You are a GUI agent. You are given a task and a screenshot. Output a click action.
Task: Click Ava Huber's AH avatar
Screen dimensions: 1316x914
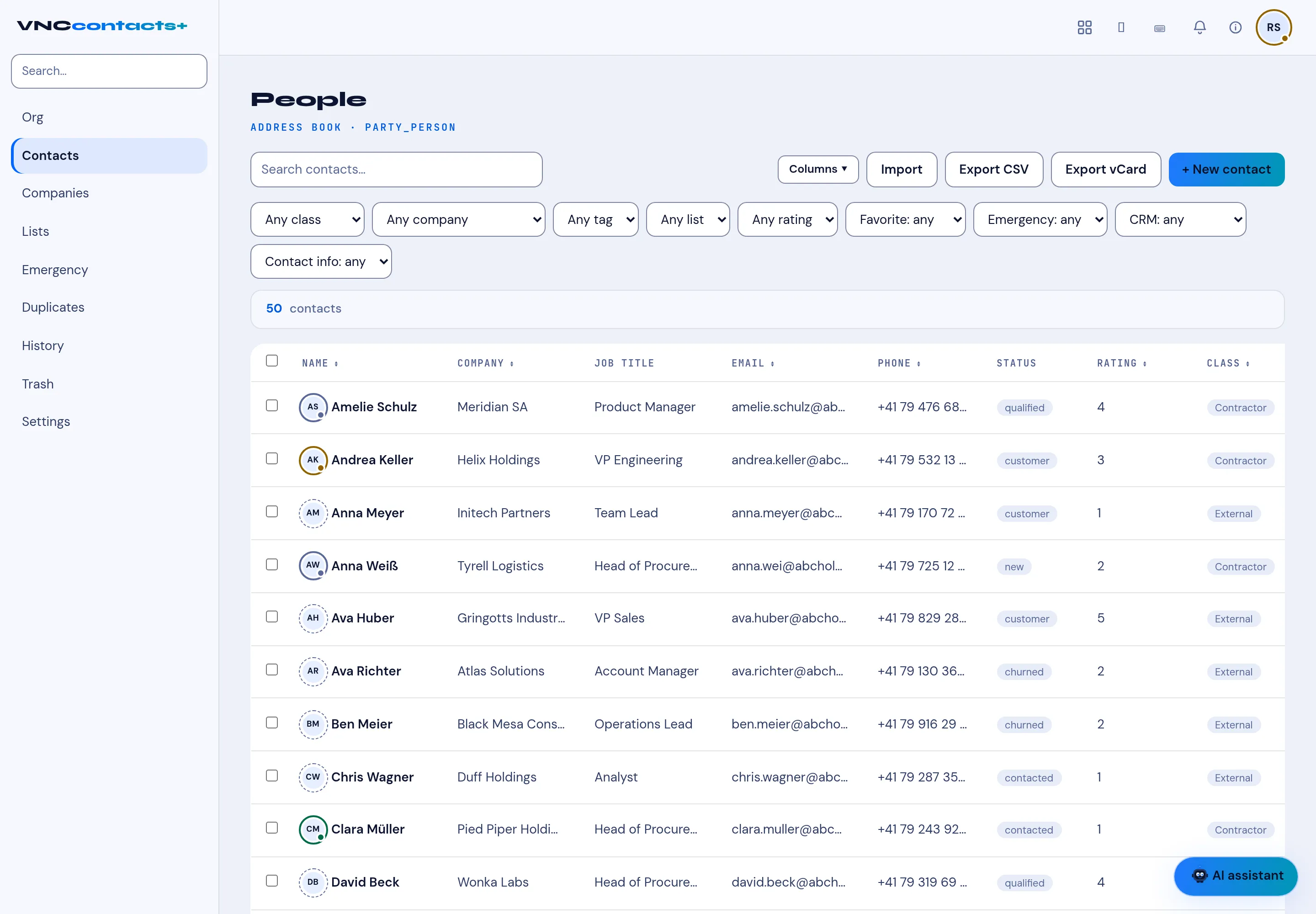click(x=313, y=618)
